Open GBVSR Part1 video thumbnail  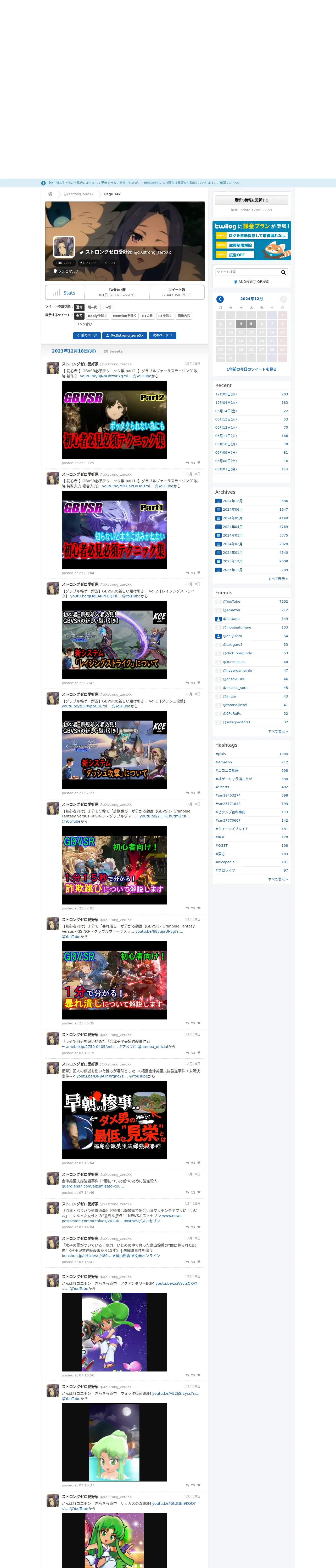point(114,530)
